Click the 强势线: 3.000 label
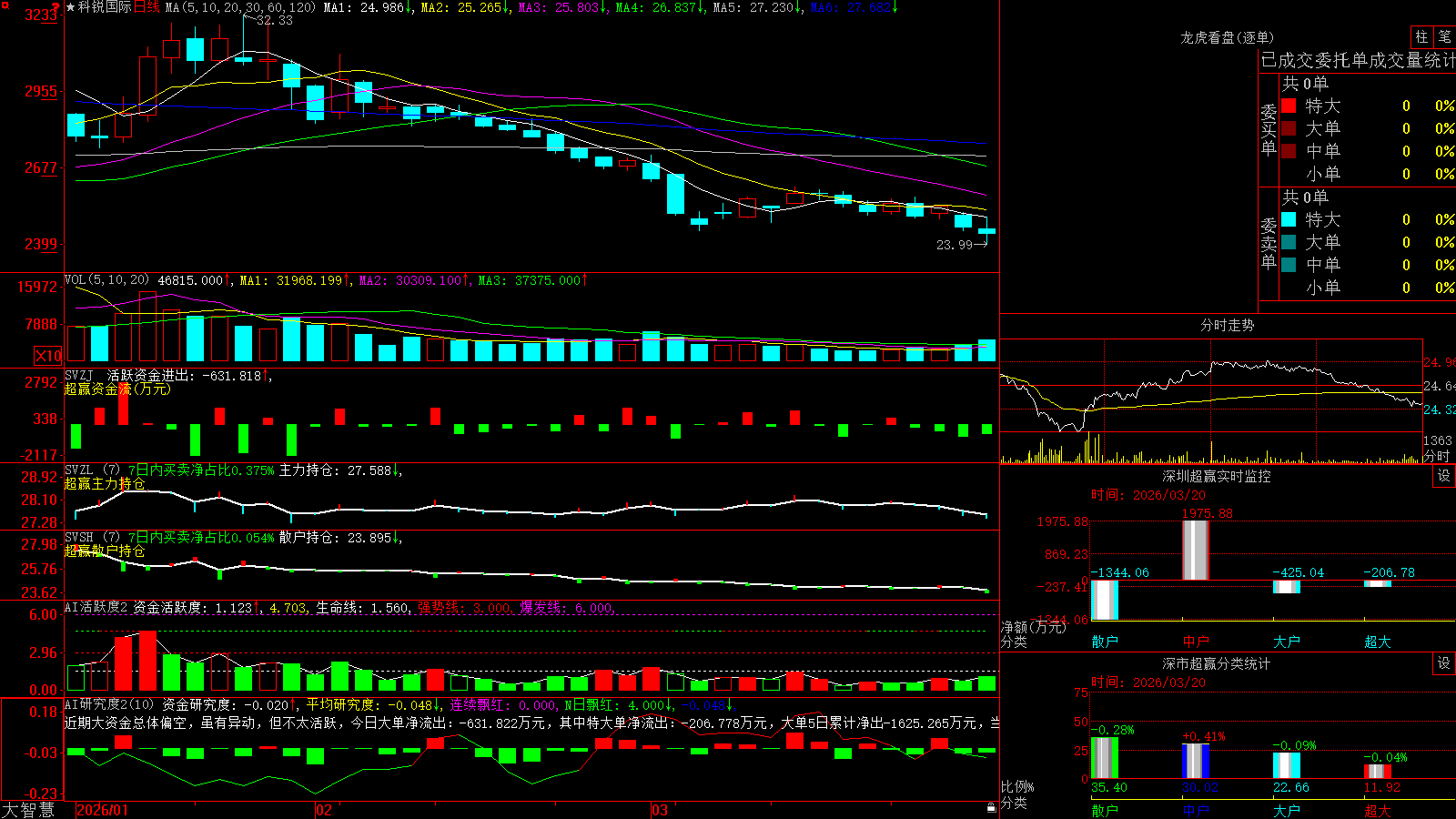The width and height of the screenshot is (1456, 819). pyautogui.click(x=465, y=608)
